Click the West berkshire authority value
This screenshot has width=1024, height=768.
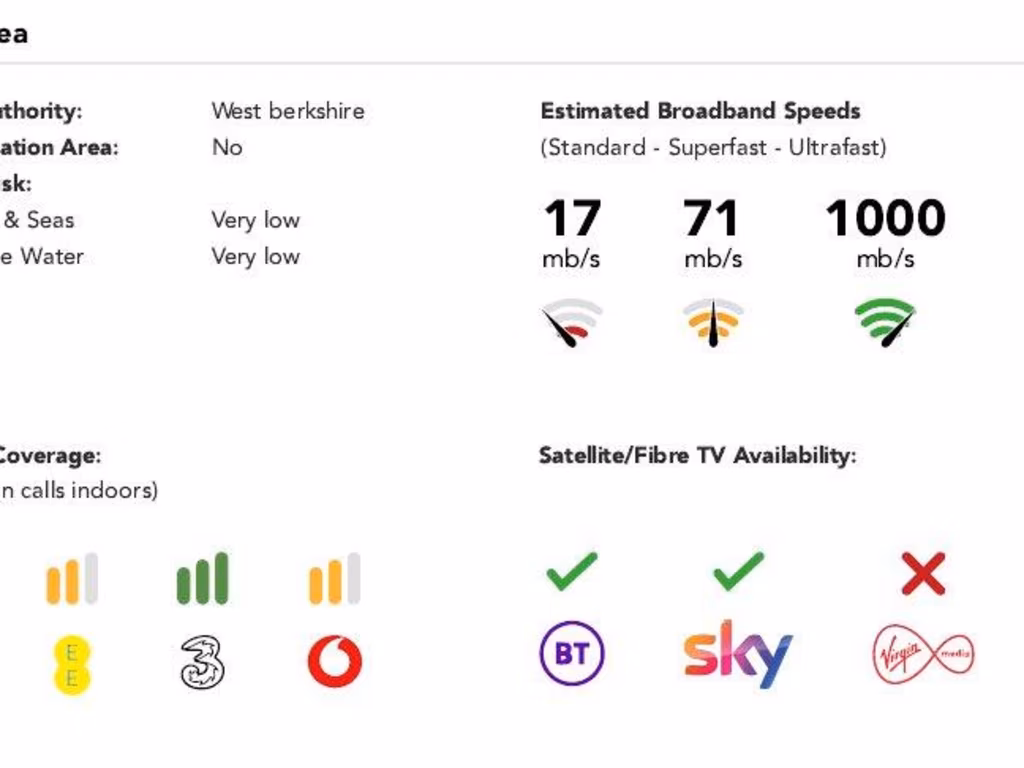(288, 111)
